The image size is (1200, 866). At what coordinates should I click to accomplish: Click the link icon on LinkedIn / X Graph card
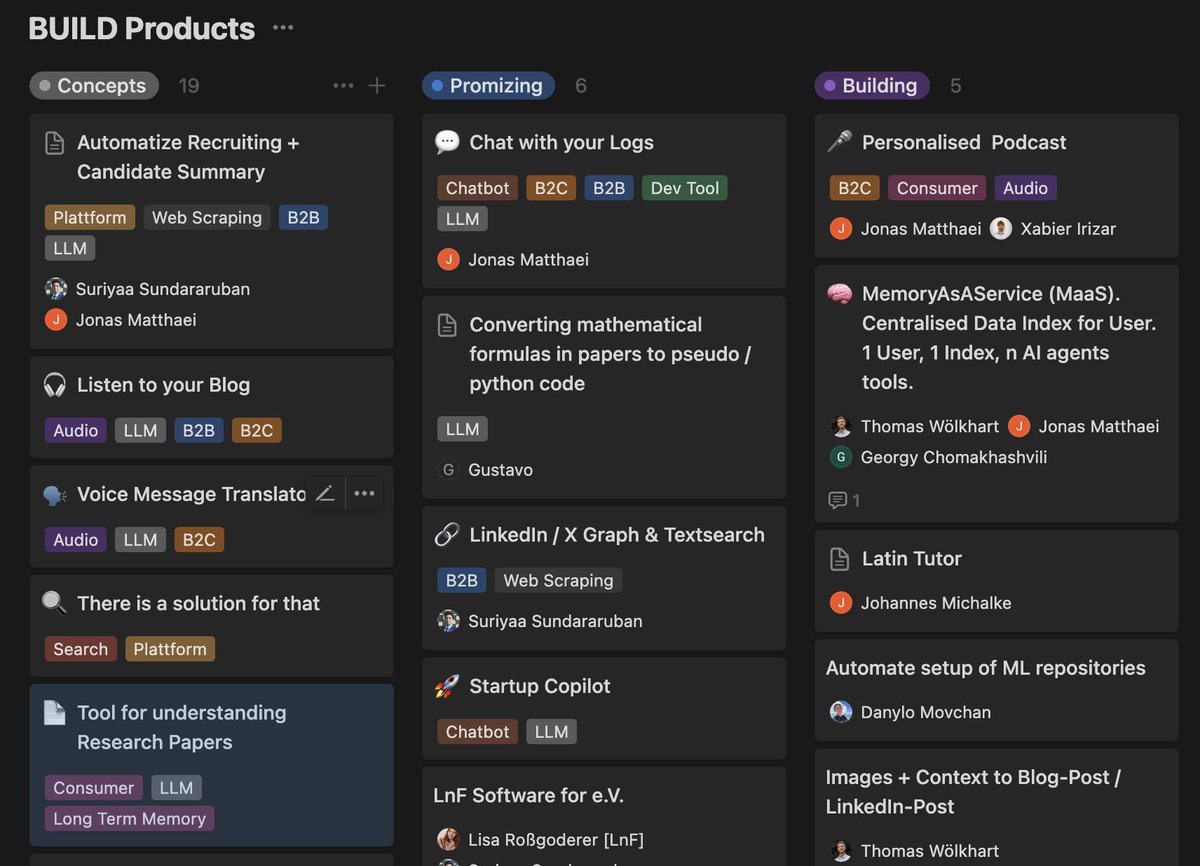[447, 534]
